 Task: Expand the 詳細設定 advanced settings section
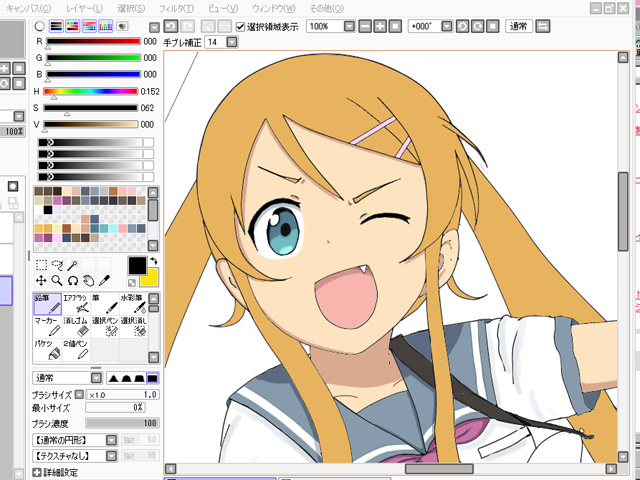(x=37, y=473)
